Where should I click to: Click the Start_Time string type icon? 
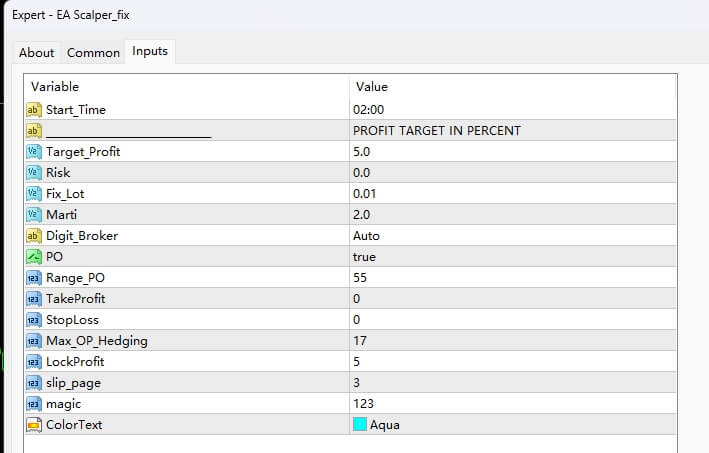click(33, 109)
